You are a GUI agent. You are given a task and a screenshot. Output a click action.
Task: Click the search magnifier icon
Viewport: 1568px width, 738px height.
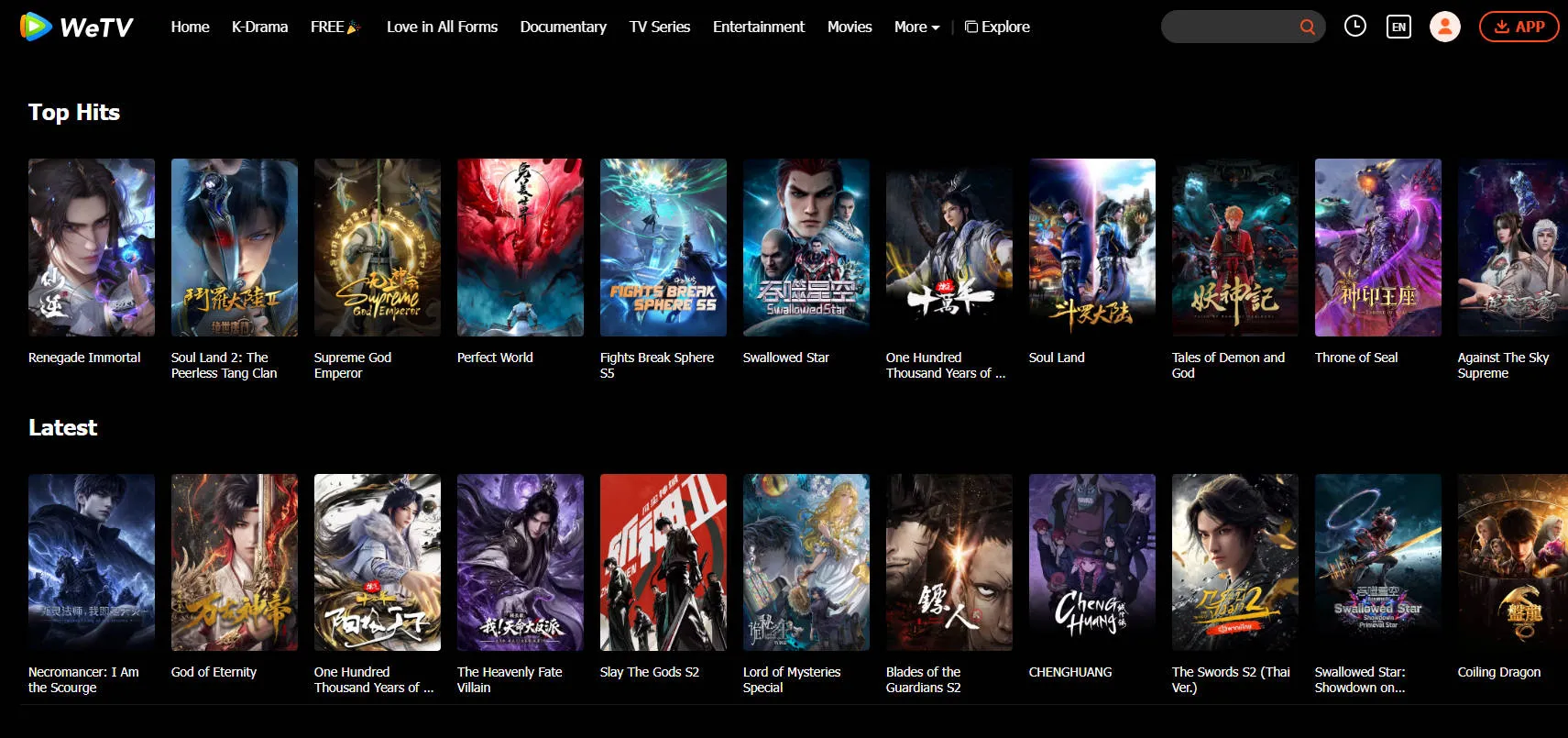[1308, 28]
